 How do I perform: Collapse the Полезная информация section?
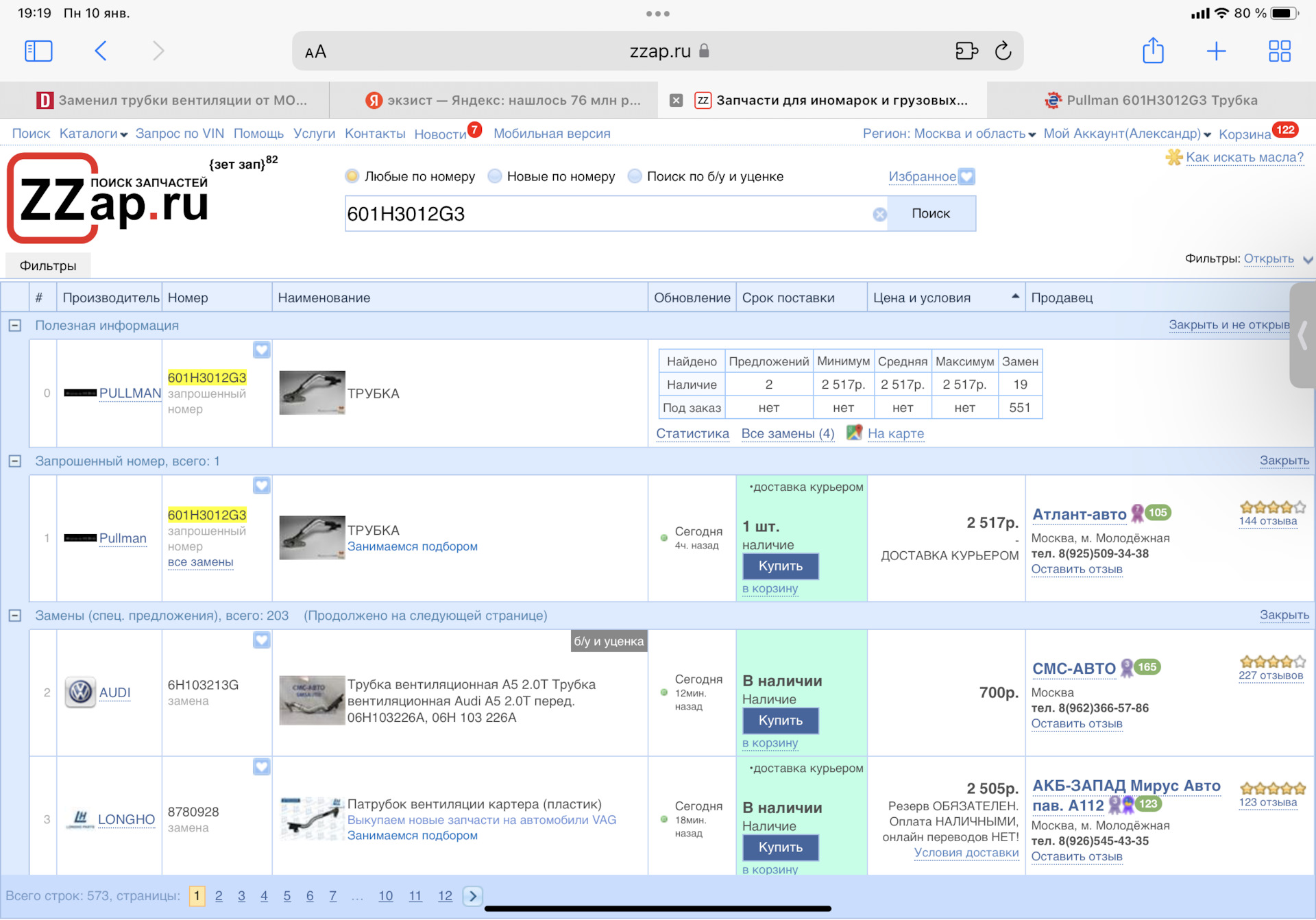pos(15,326)
